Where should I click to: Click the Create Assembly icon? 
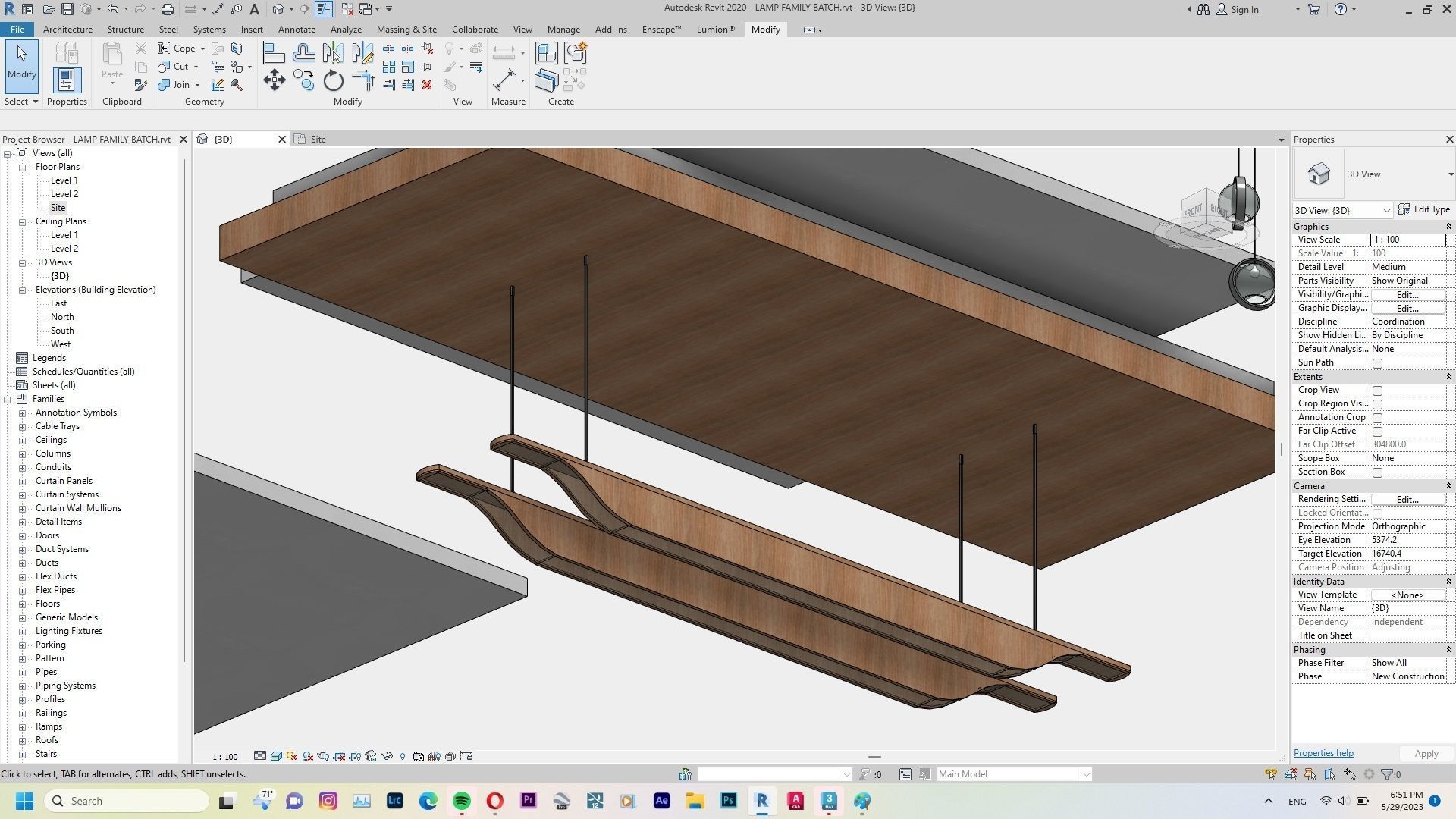point(546,53)
